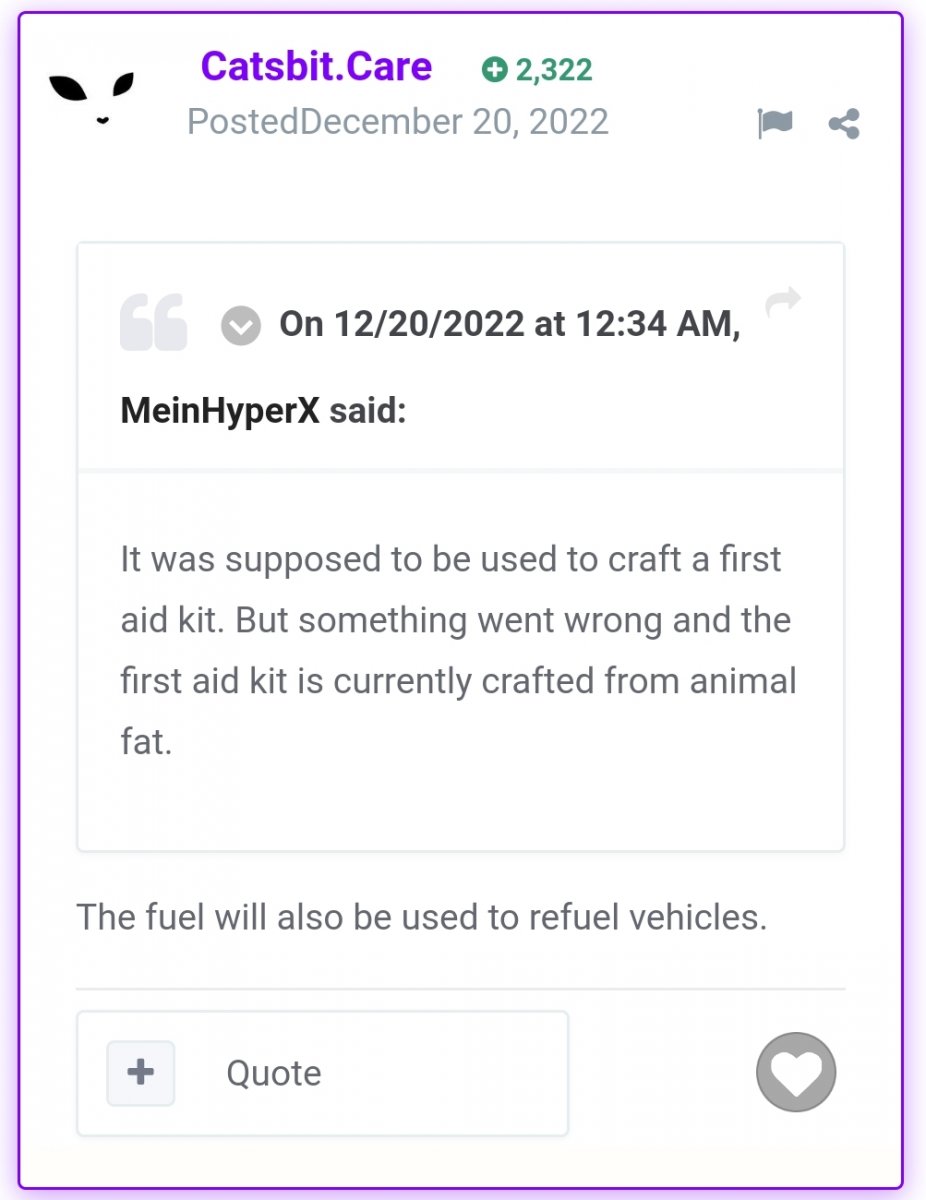Click the large quotation mark icon
This screenshot has height=1200, width=926.
click(x=153, y=322)
